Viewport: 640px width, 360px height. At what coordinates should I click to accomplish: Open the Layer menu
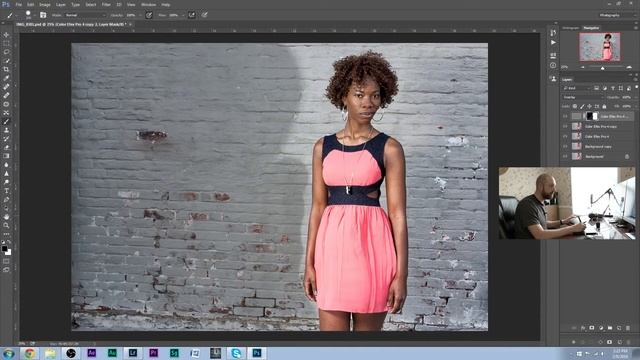[61, 4]
